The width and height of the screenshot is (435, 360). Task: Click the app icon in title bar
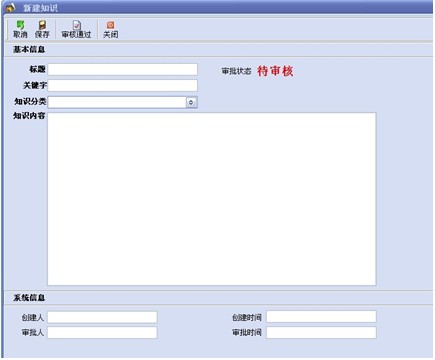click(x=11, y=7)
